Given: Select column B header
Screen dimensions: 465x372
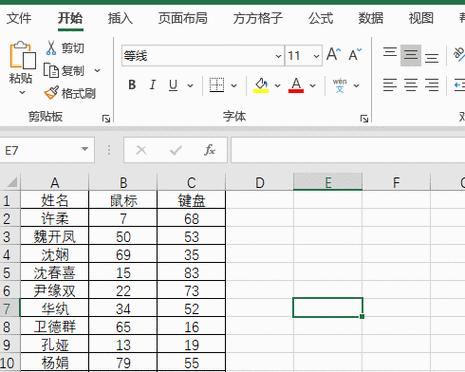Looking at the screenshot, I should [x=123, y=182].
